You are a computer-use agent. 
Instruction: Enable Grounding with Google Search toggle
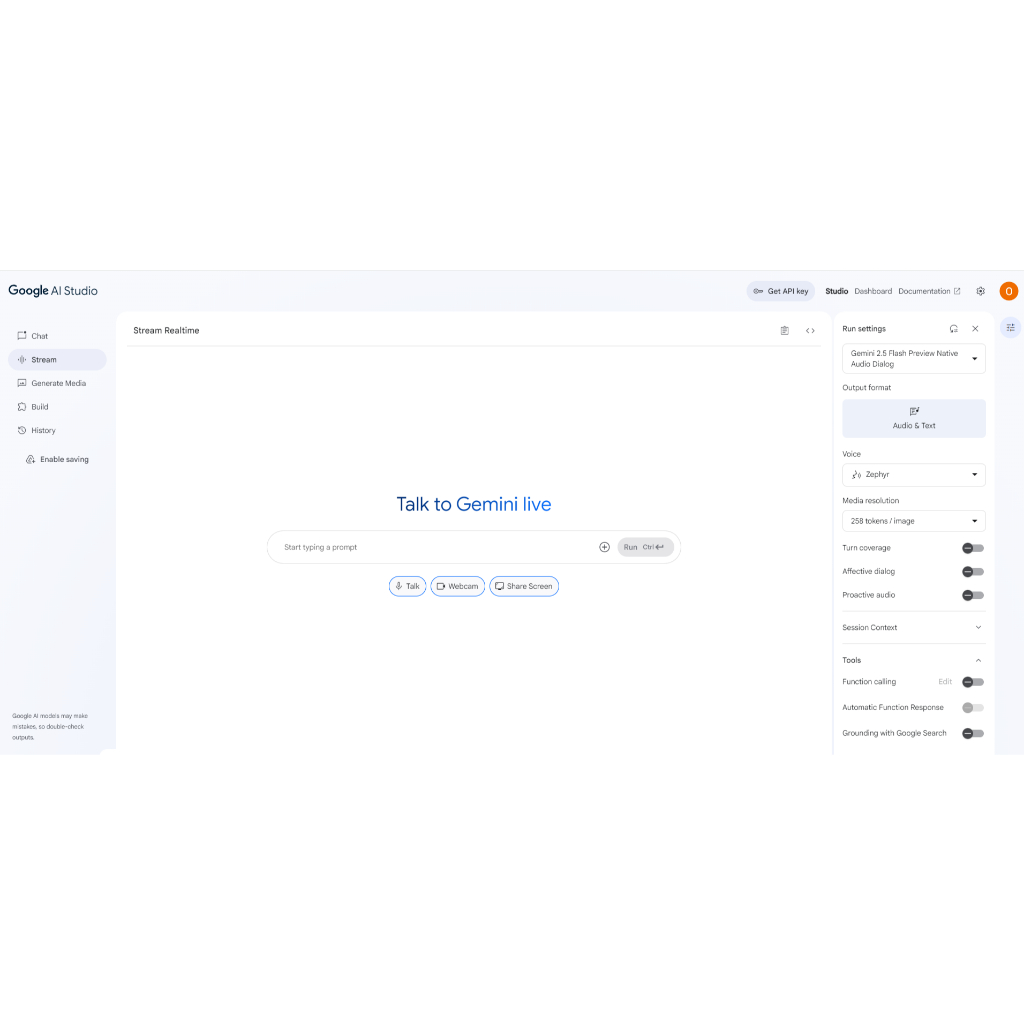[x=972, y=733]
